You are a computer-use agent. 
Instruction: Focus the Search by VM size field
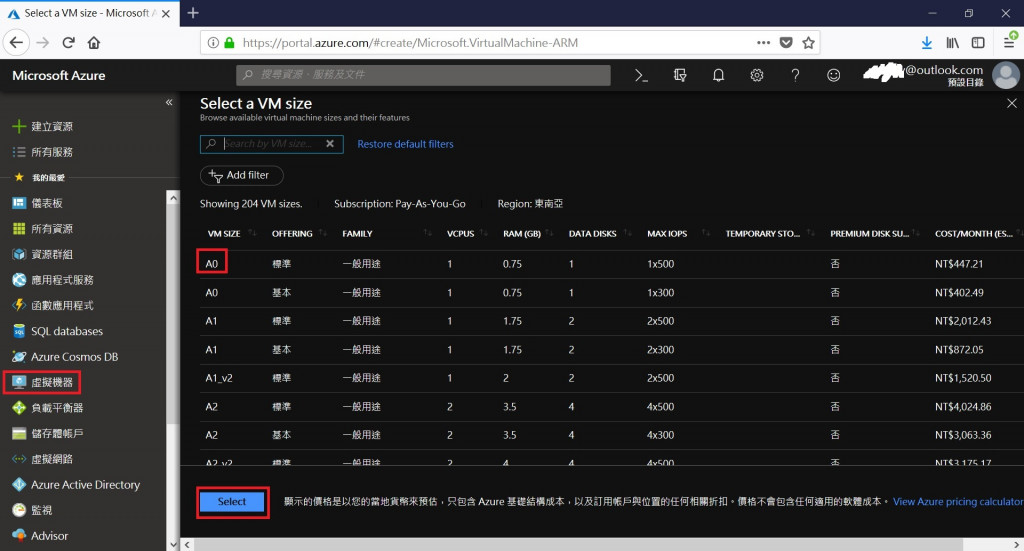[x=271, y=144]
